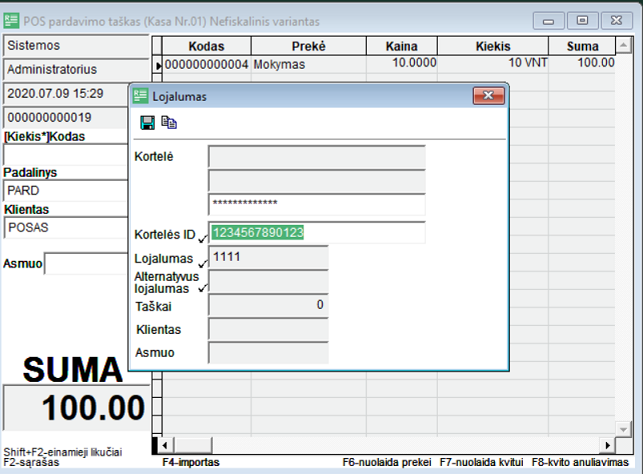Click the Padalinys field containing PARD
This screenshot has width=643, height=474.
click(x=66, y=191)
